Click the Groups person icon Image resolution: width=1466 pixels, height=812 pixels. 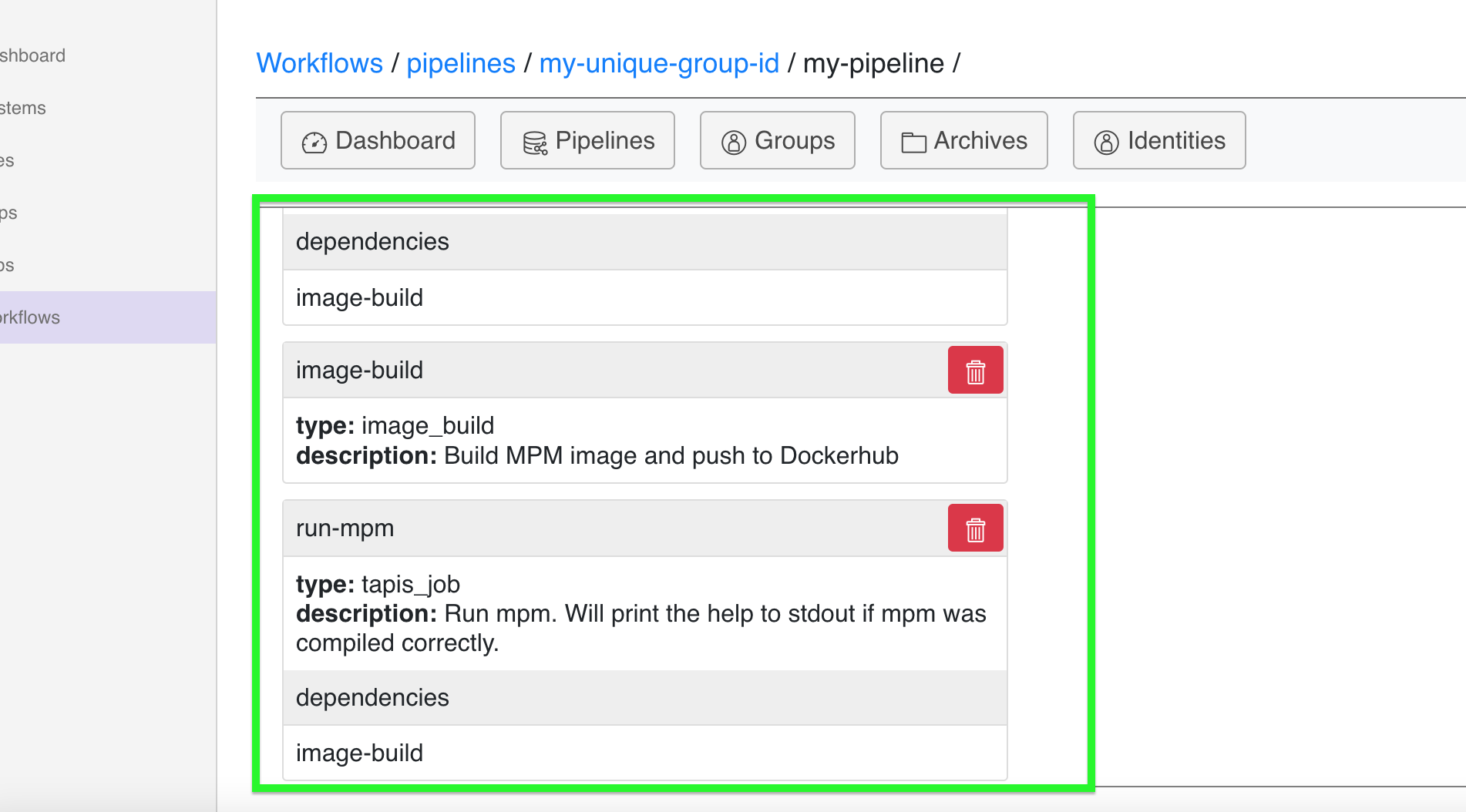[733, 143]
